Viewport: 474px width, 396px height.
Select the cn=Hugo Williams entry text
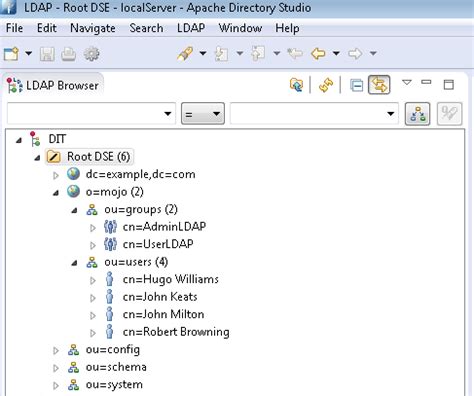(171, 279)
